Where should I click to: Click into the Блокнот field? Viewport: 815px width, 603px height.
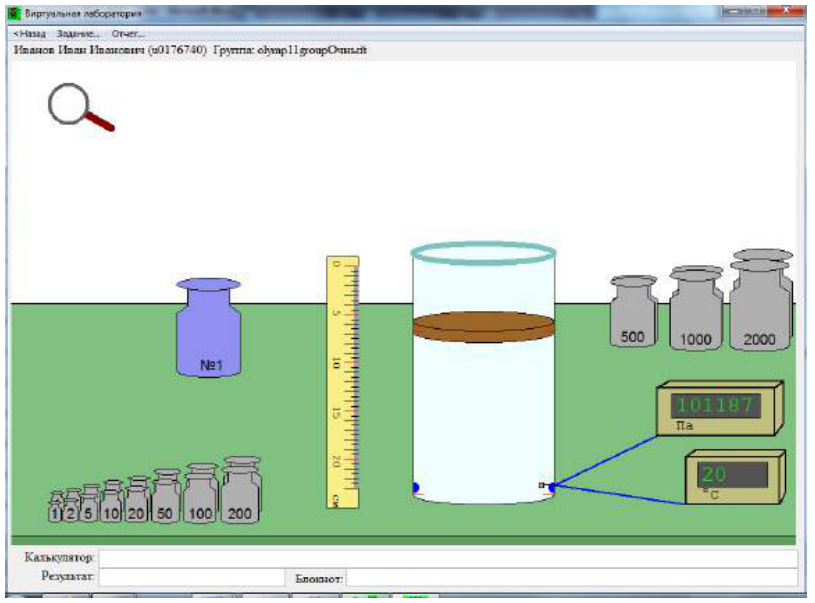point(572,577)
